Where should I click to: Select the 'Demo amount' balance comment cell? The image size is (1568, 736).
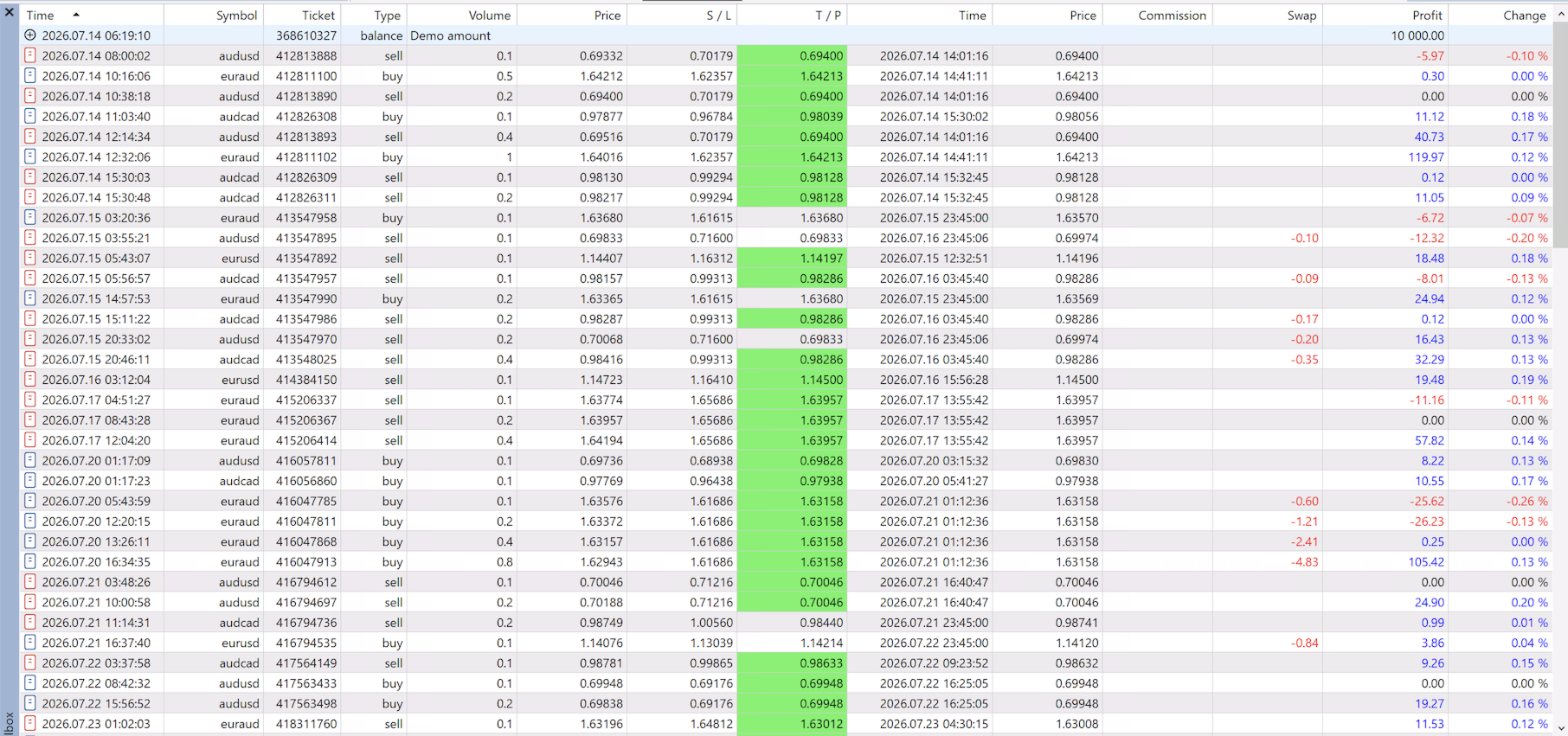click(450, 35)
